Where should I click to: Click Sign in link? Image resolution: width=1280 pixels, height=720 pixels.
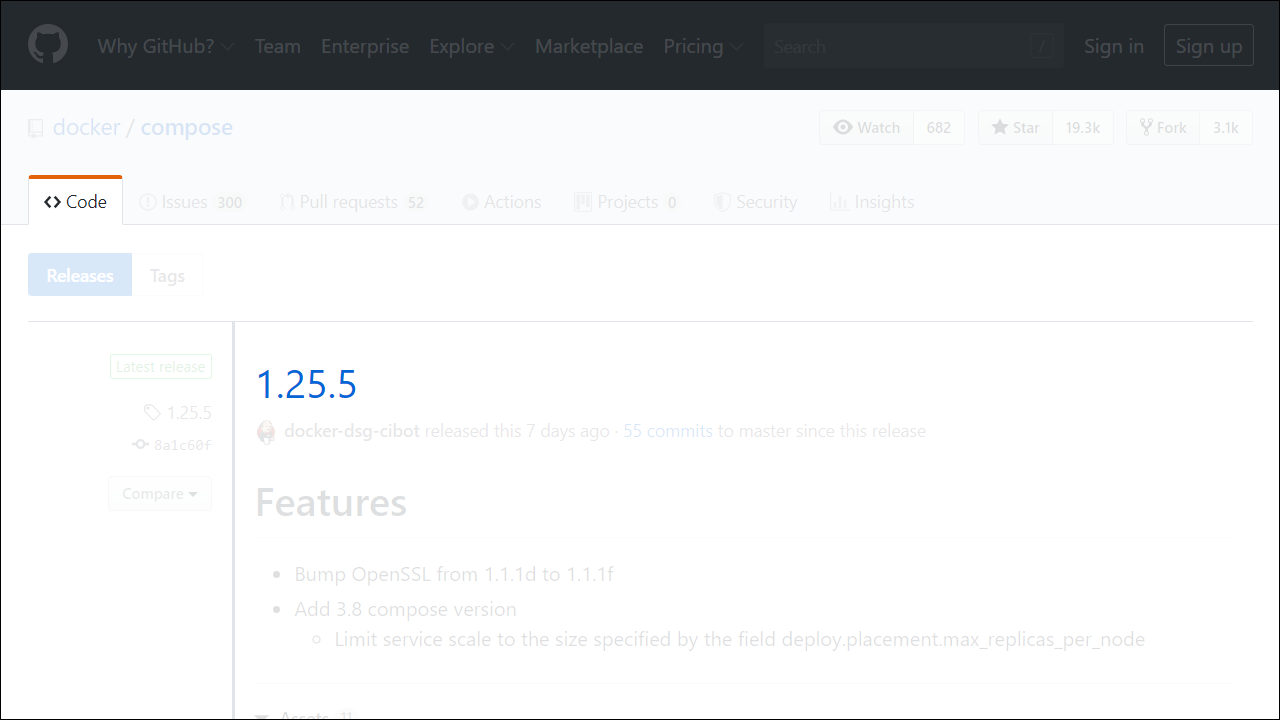click(x=1114, y=46)
